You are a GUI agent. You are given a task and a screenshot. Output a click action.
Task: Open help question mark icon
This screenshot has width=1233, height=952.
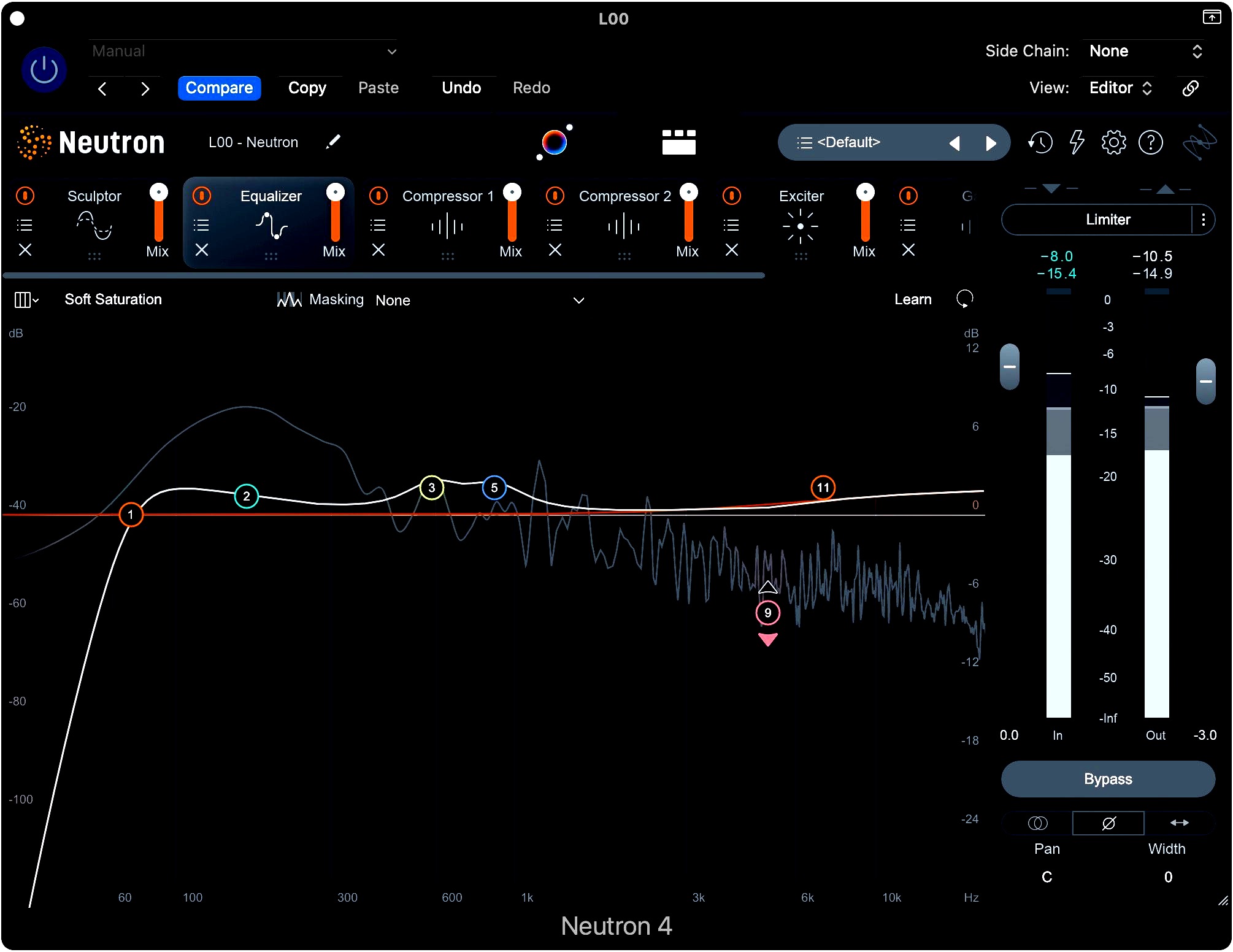click(x=1151, y=143)
